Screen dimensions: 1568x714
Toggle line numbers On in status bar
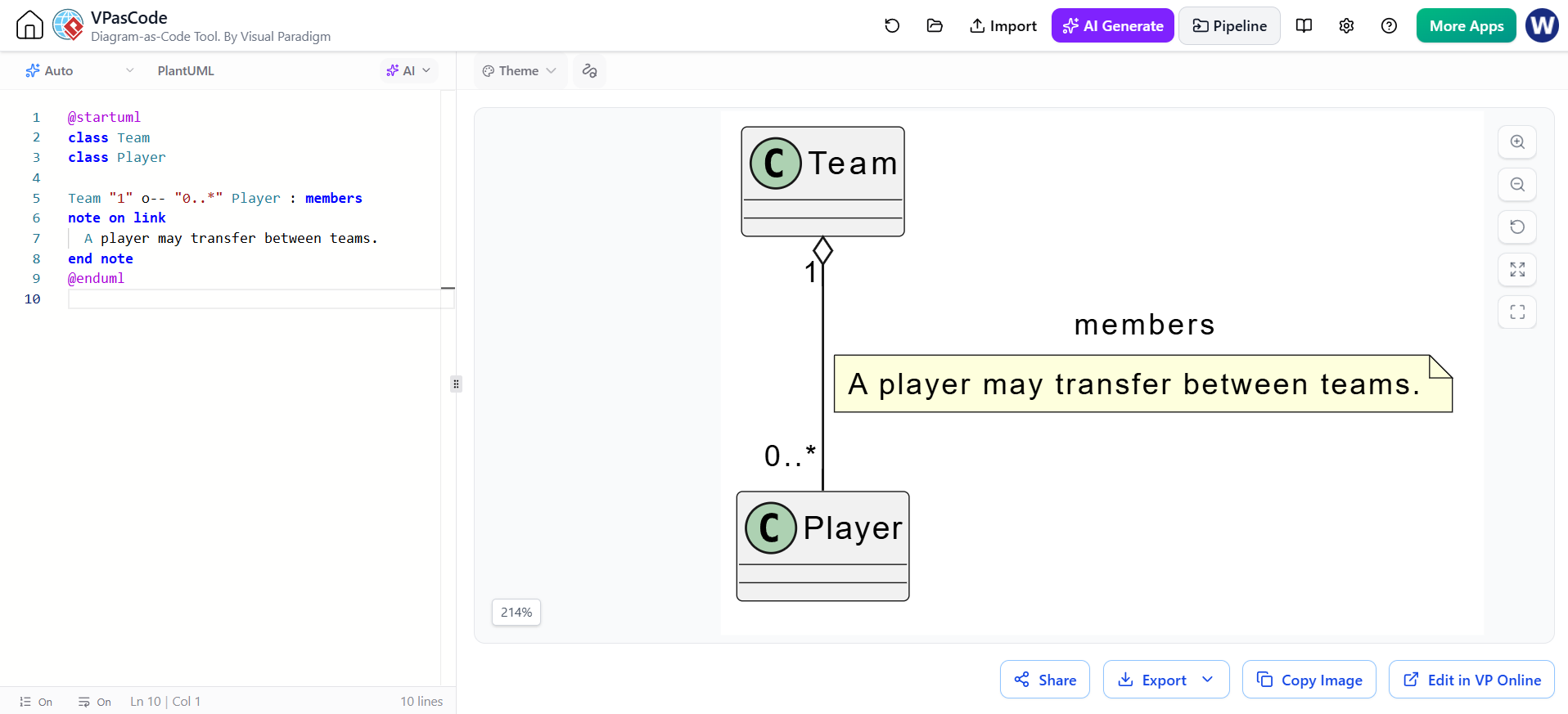click(x=36, y=702)
